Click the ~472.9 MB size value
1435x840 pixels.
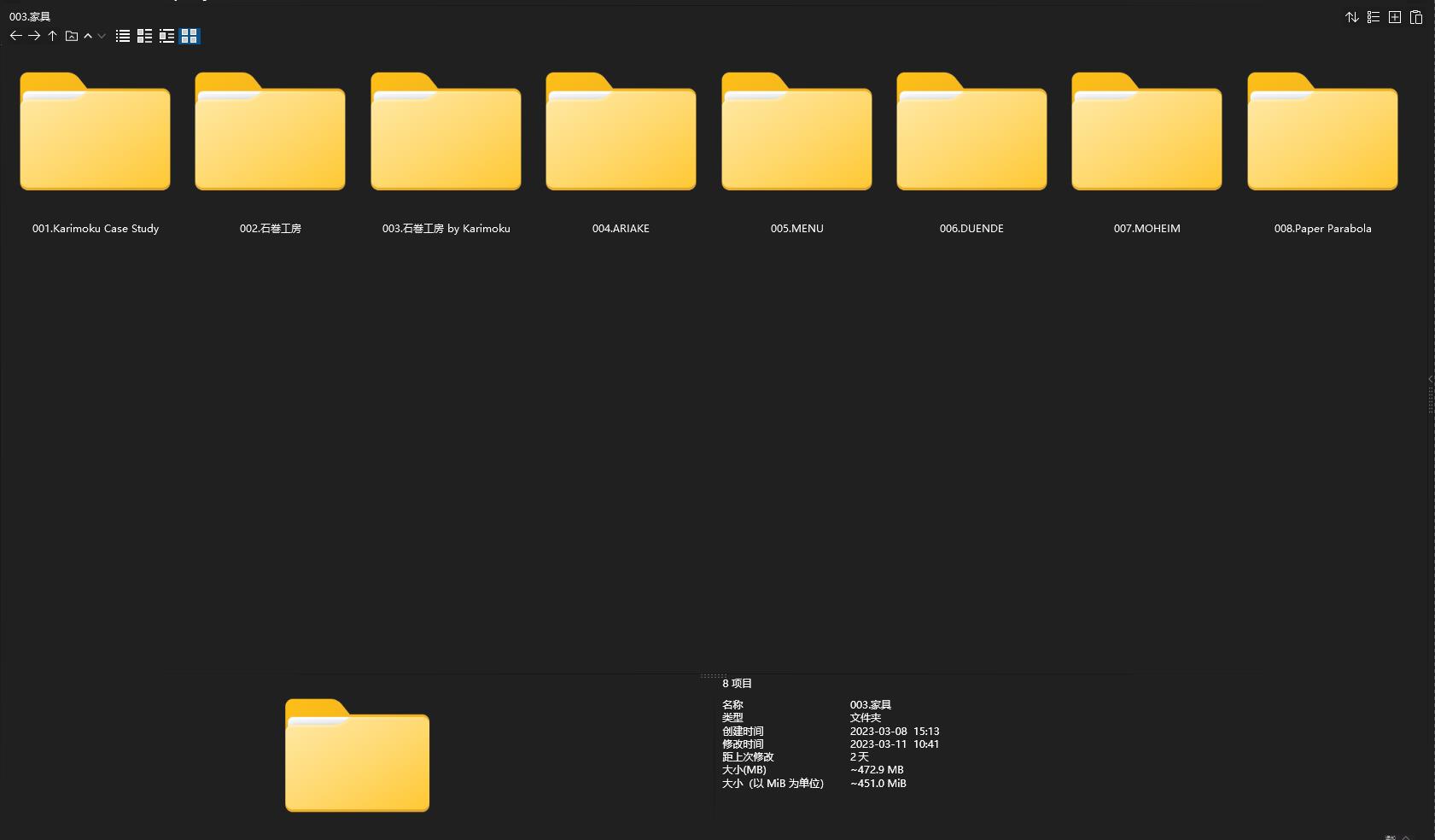click(x=877, y=770)
